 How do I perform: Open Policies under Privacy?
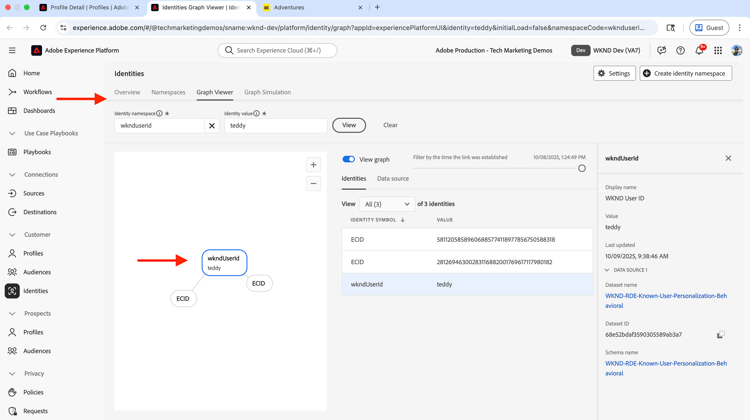coord(33,392)
